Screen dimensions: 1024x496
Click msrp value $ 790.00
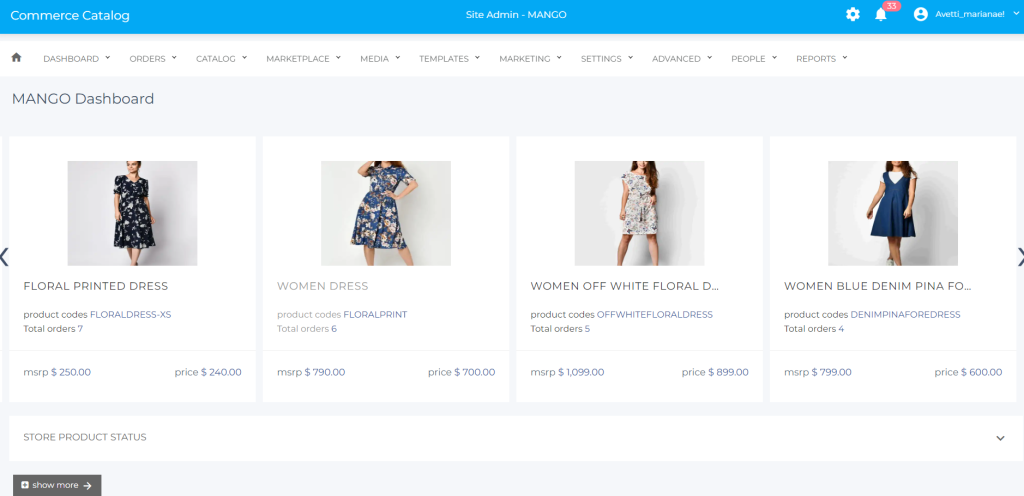[x=325, y=372]
